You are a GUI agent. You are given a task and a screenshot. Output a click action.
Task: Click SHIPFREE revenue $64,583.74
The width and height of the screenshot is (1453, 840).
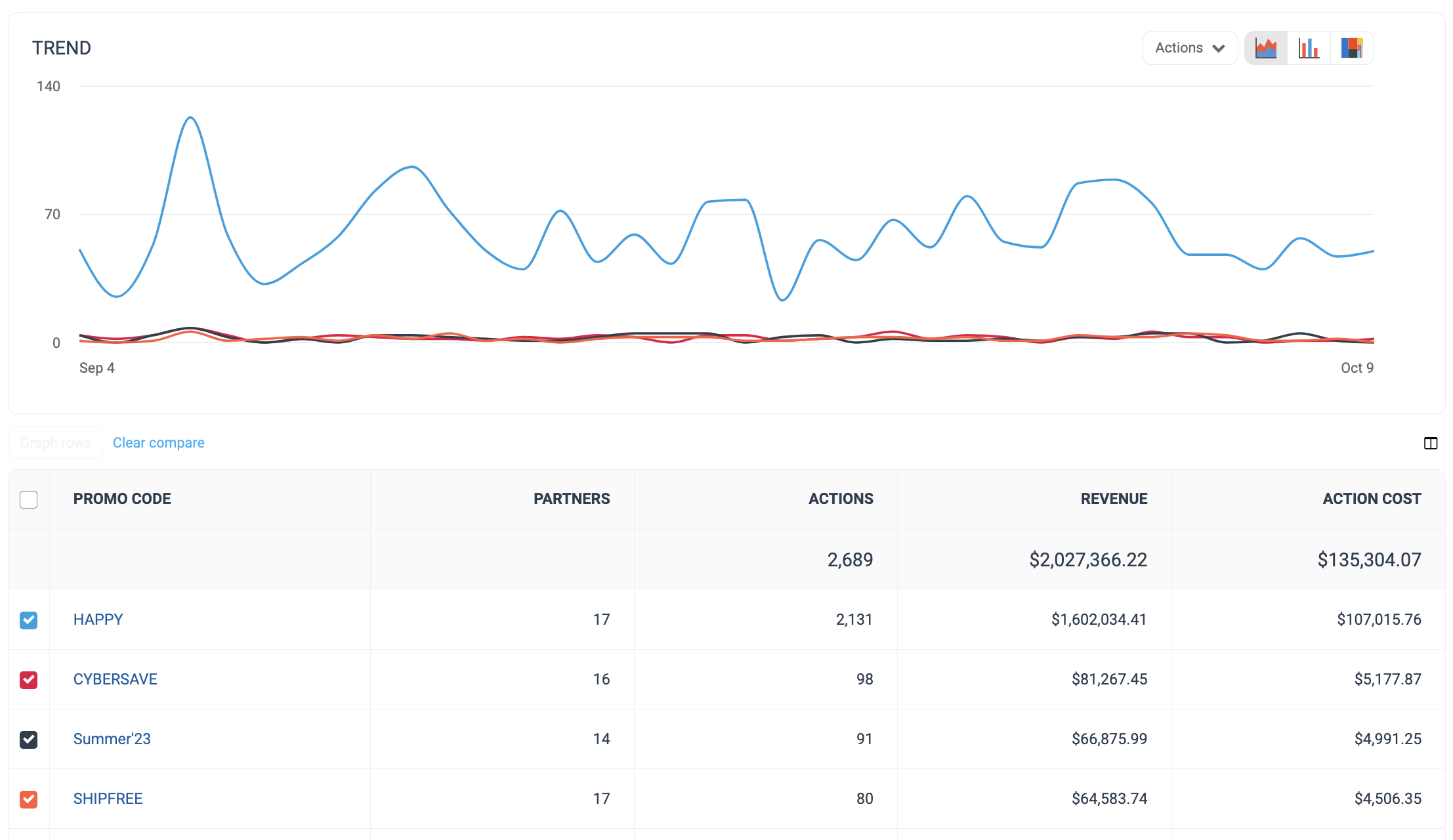1109,799
